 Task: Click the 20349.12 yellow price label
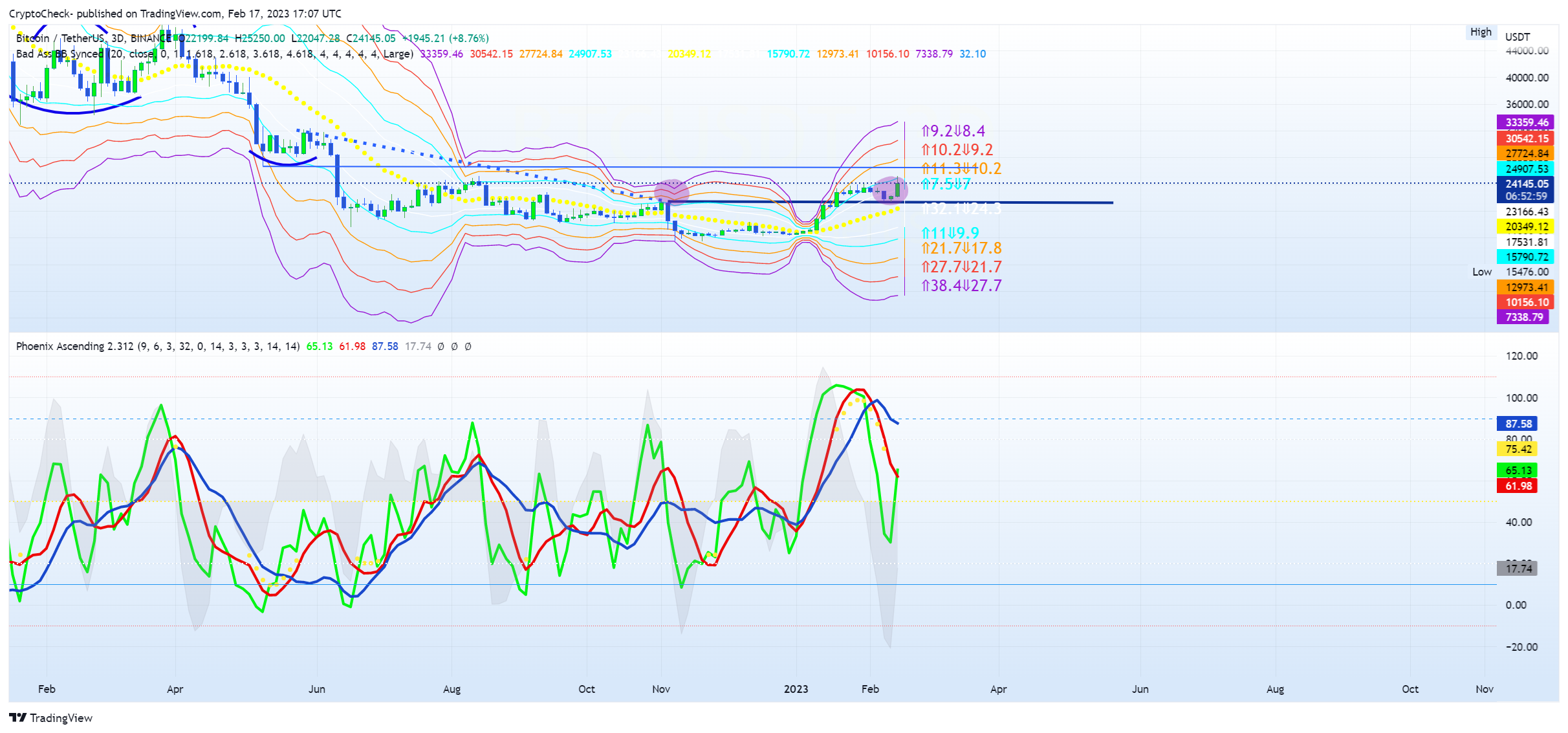(1525, 226)
